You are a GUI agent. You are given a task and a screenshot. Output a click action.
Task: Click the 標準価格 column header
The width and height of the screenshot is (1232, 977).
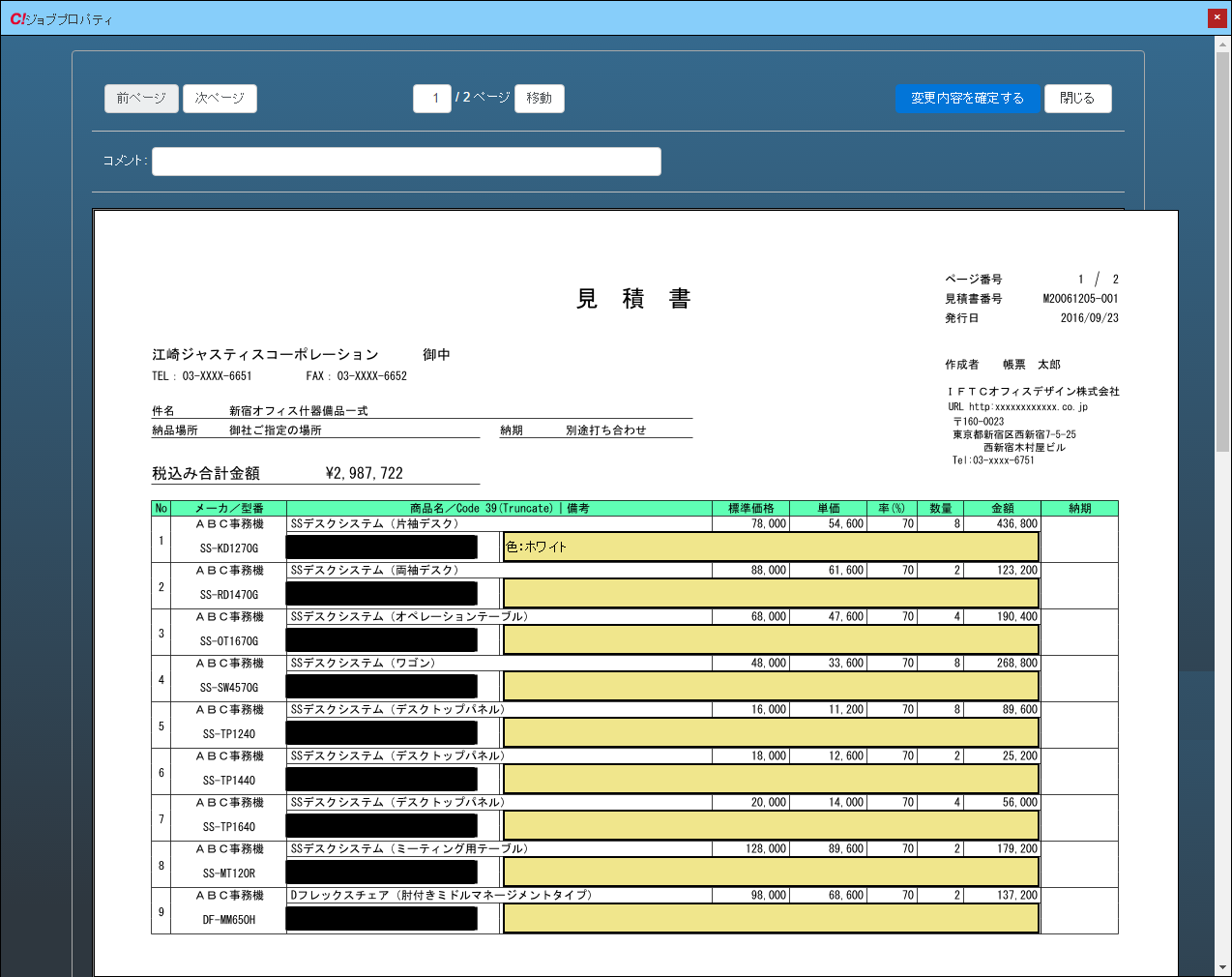click(x=751, y=508)
